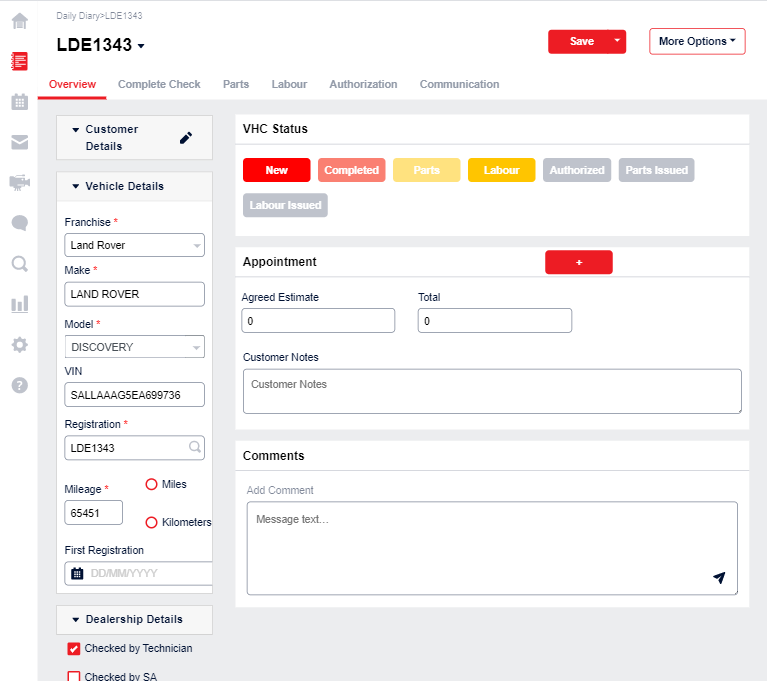
Task: Click the pencil edit icon for Customer Details
Action: pyautogui.click(x=185, y=138)
